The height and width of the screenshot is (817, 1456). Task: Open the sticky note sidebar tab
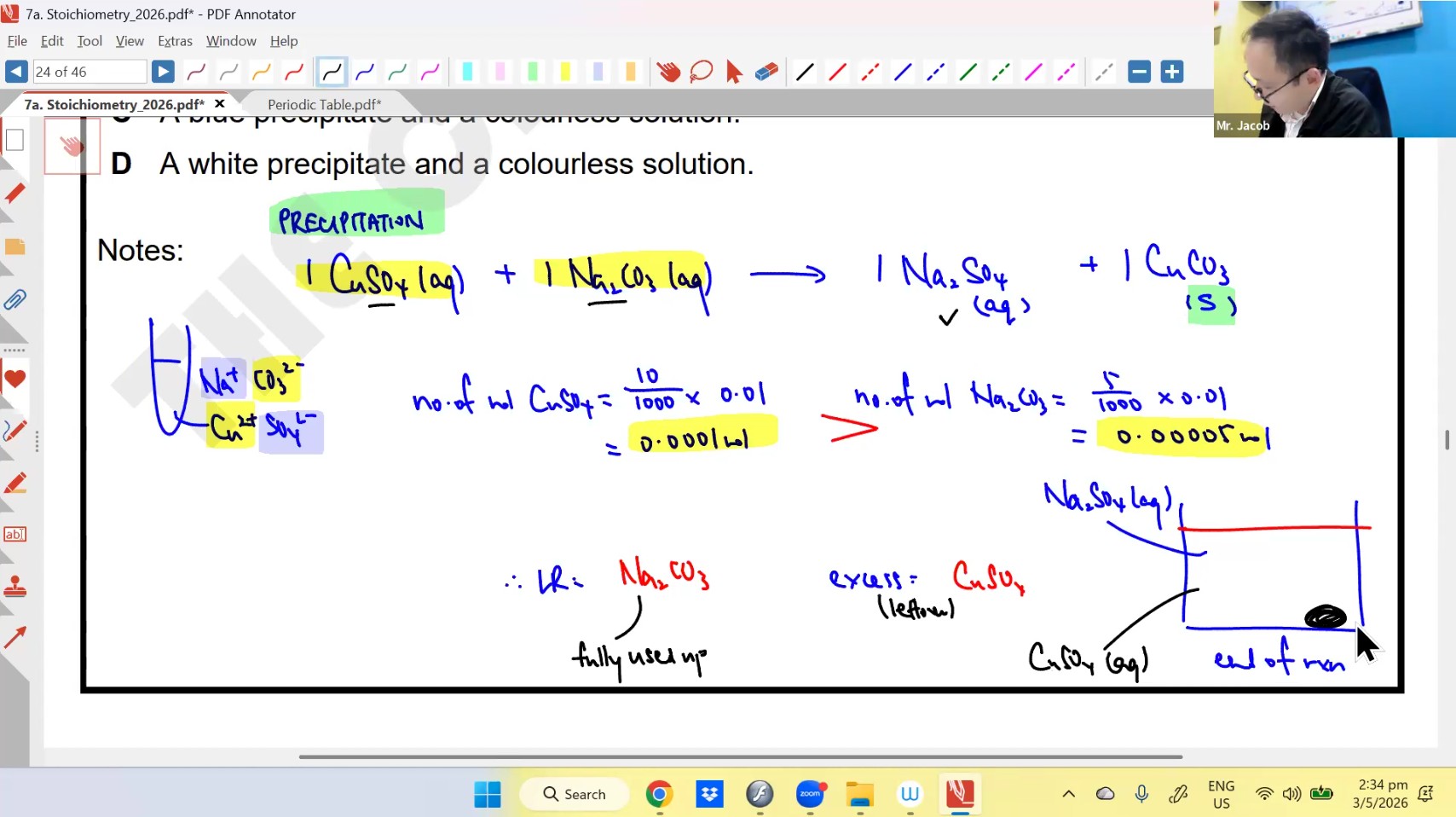click(x=14, y=247)
